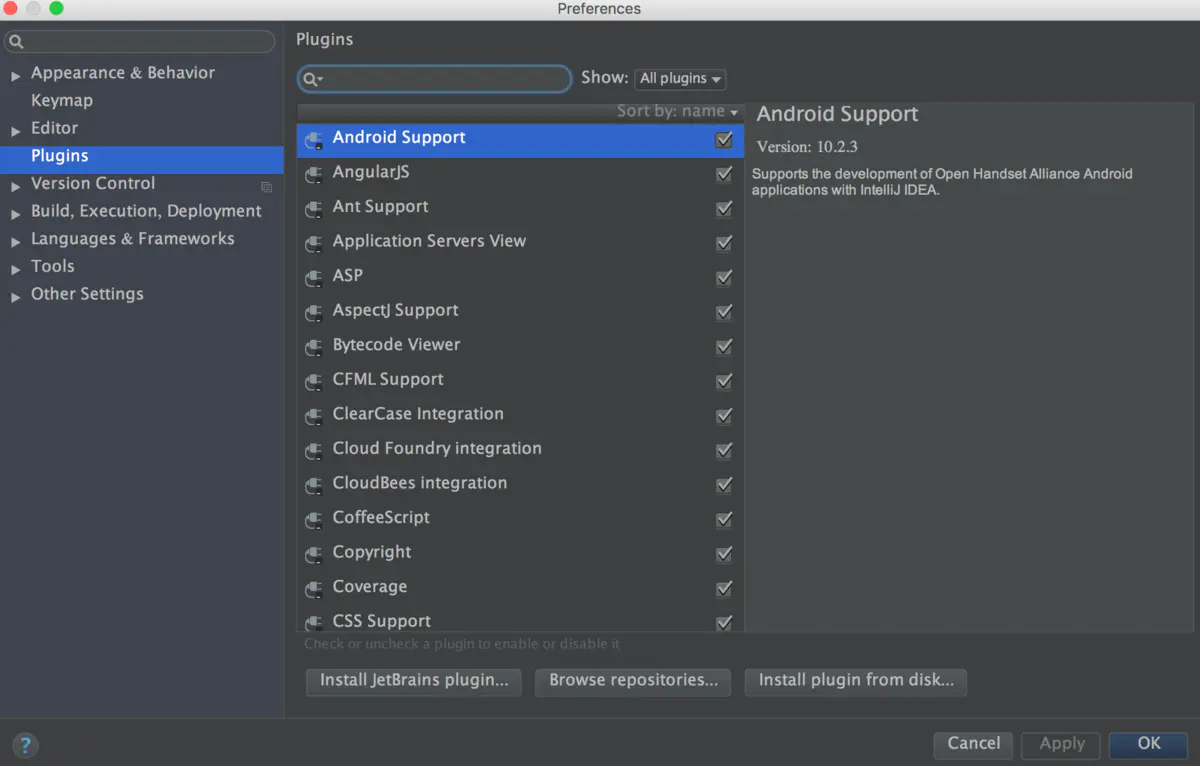Open Languages & Frameworks settings
The image size is (1200, 766).
133,239
